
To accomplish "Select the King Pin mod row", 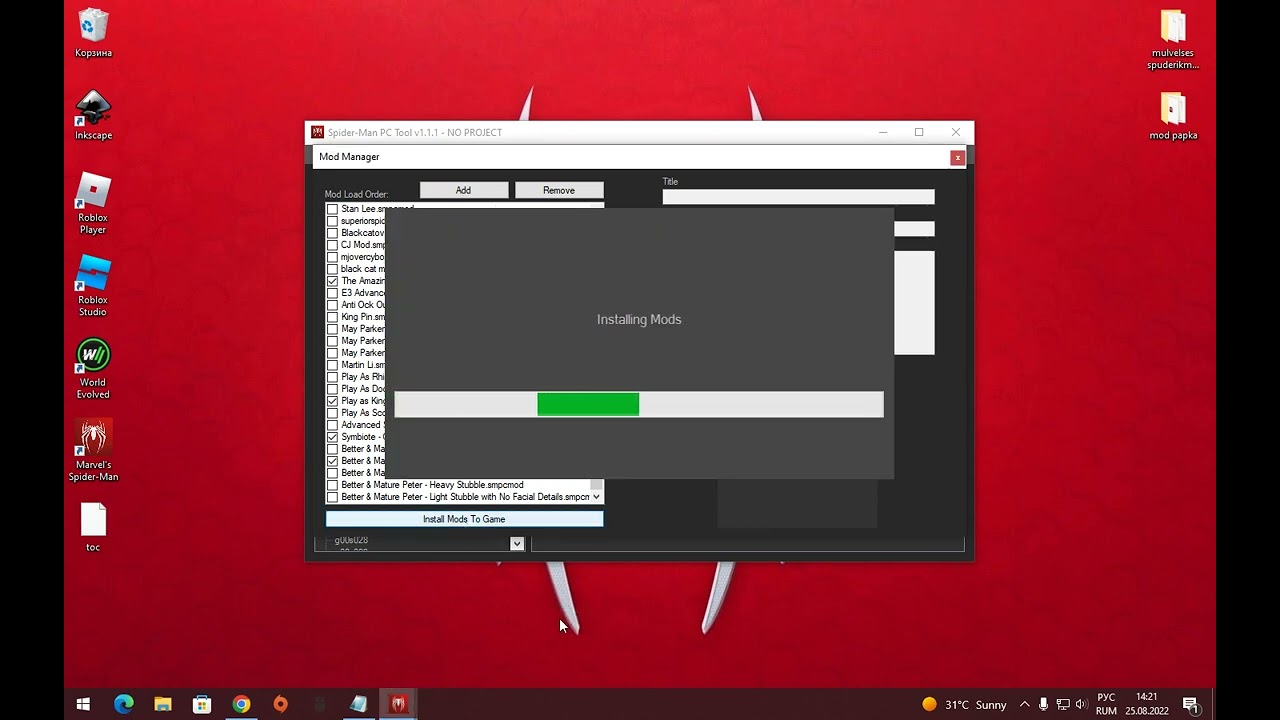I will [362, 317].
